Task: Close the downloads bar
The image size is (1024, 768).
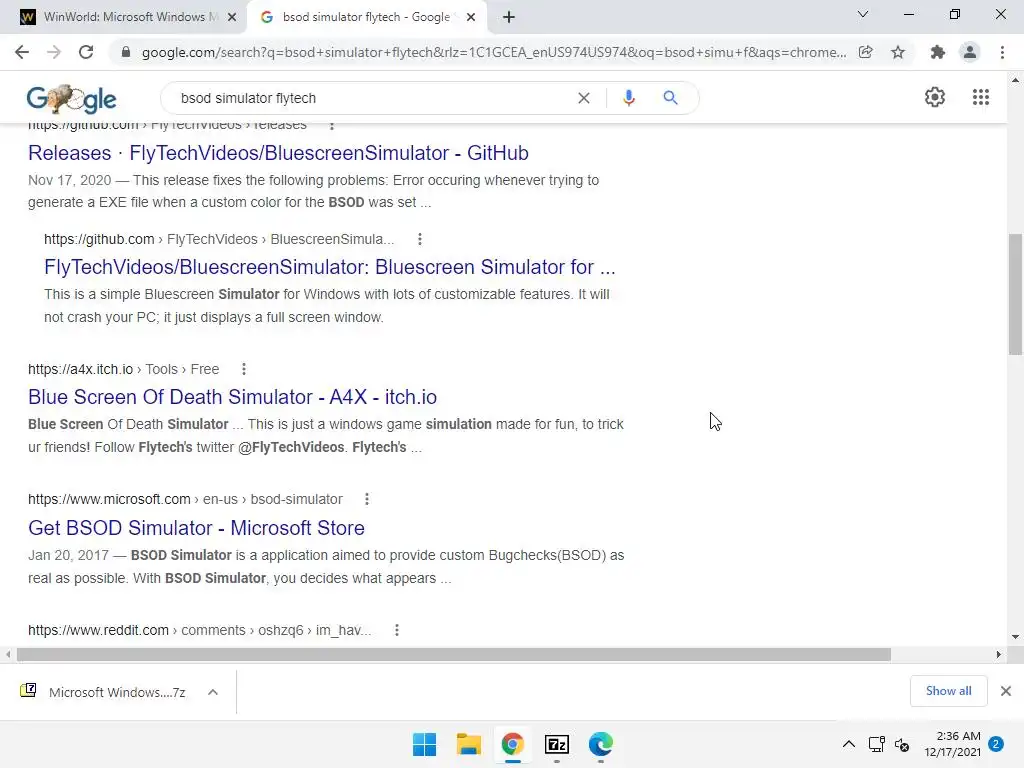Action: coord(1006,691)
